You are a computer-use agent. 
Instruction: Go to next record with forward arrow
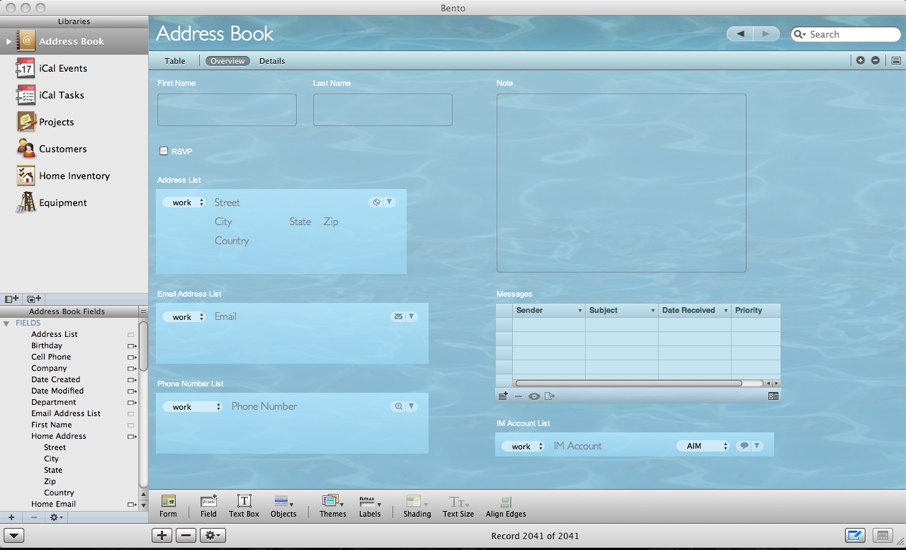[x=766, y=34]
